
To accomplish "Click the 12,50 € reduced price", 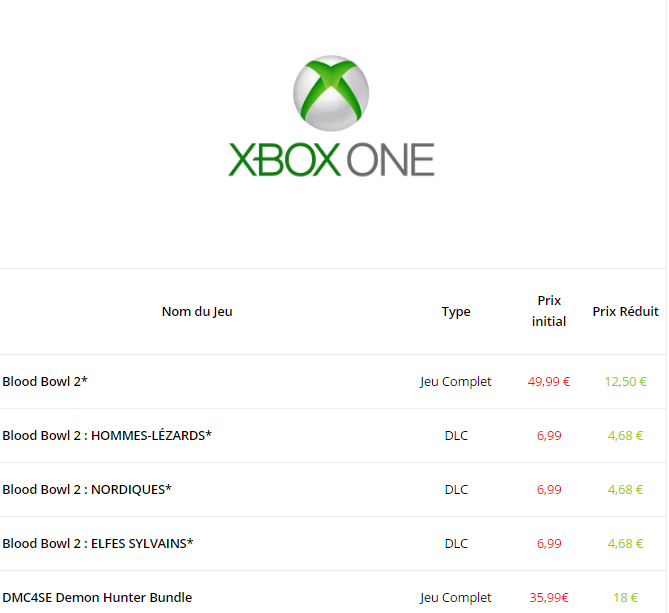I will tap(625, 382).
